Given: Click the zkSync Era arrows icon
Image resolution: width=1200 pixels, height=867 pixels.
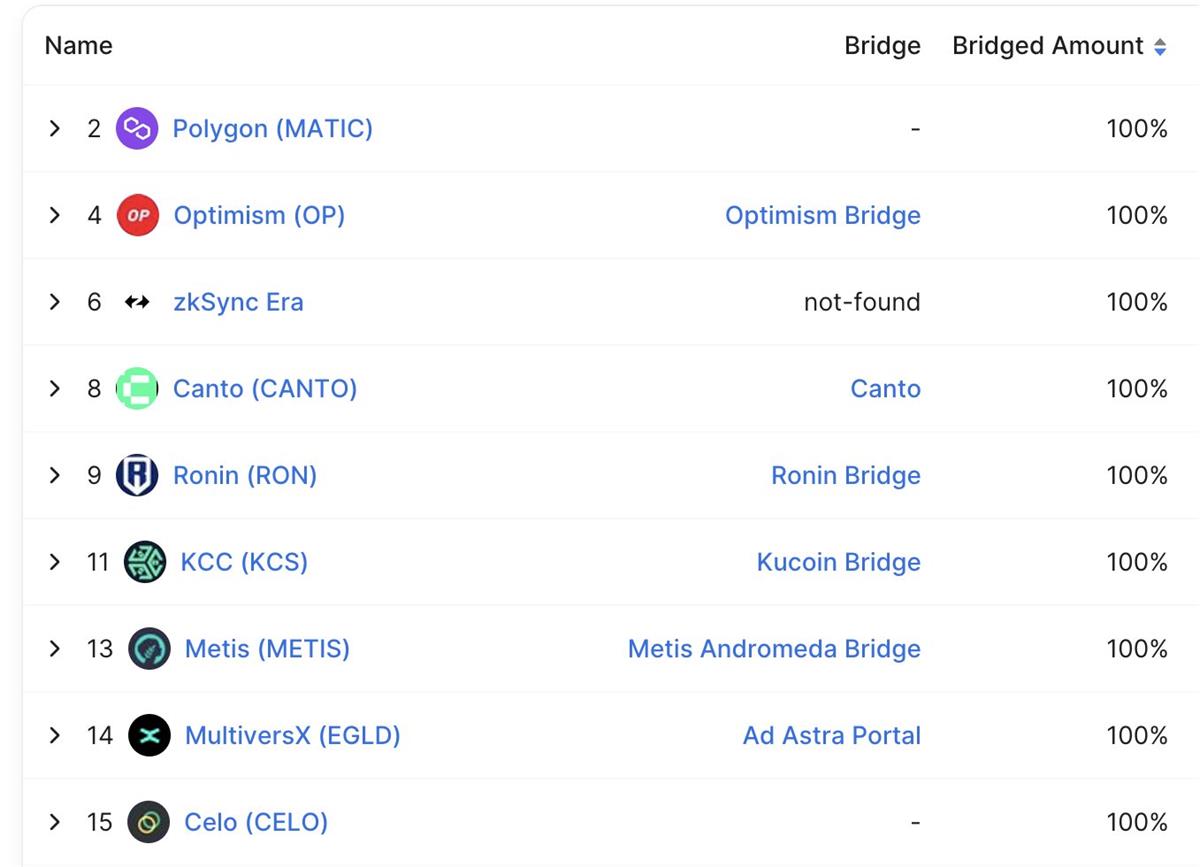Looking at the screenshot, I should tap(137, 302).
